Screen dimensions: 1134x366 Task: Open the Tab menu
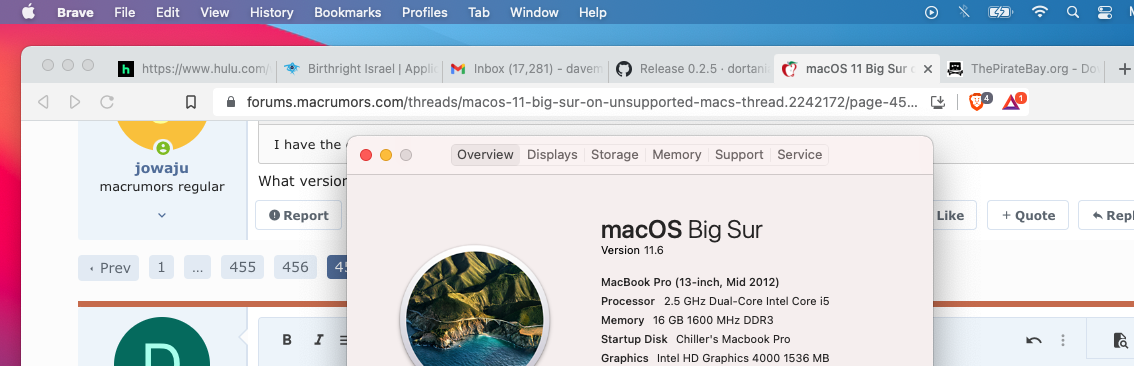[478, 12]
